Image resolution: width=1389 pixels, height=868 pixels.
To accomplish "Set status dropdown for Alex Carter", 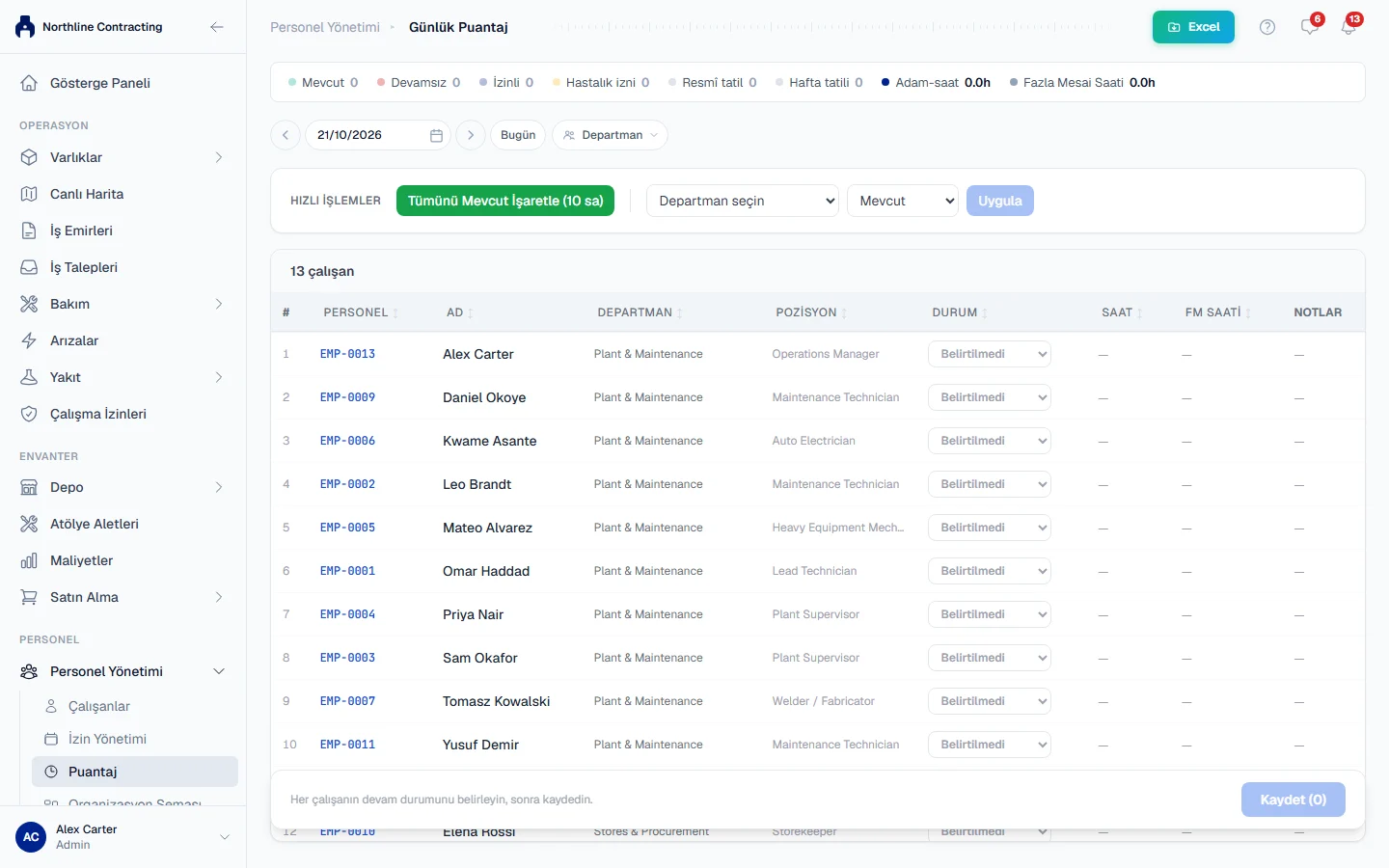I will point(990,354).
